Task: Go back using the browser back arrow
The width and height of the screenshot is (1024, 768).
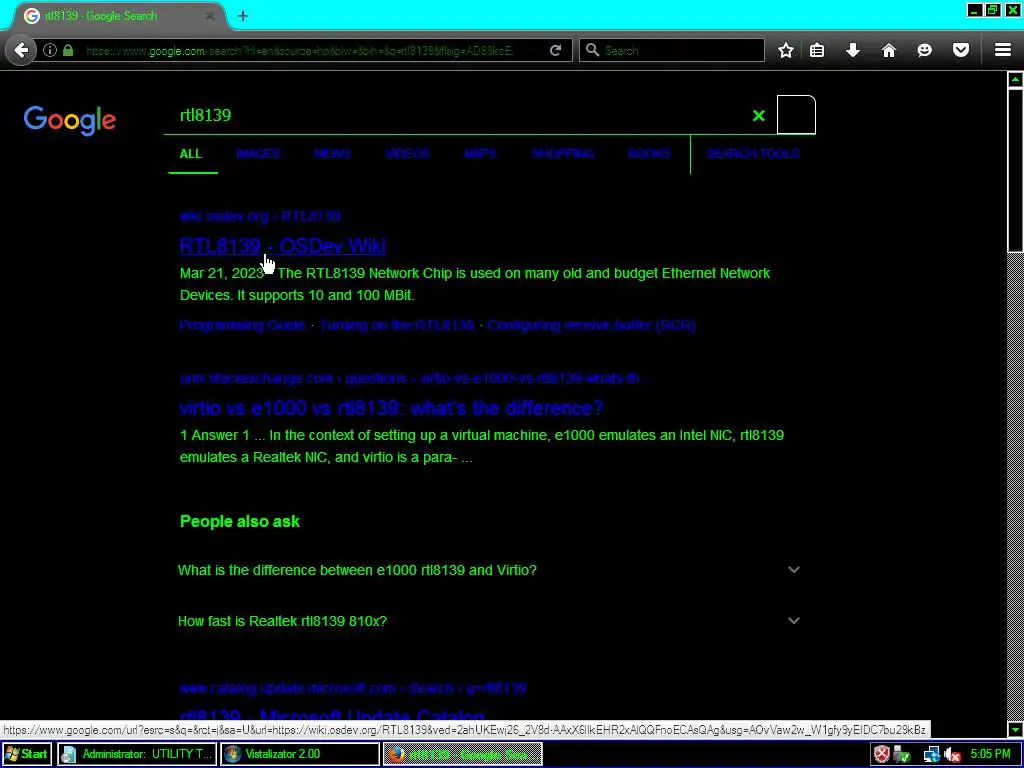Action: click(x=21, y=50)
